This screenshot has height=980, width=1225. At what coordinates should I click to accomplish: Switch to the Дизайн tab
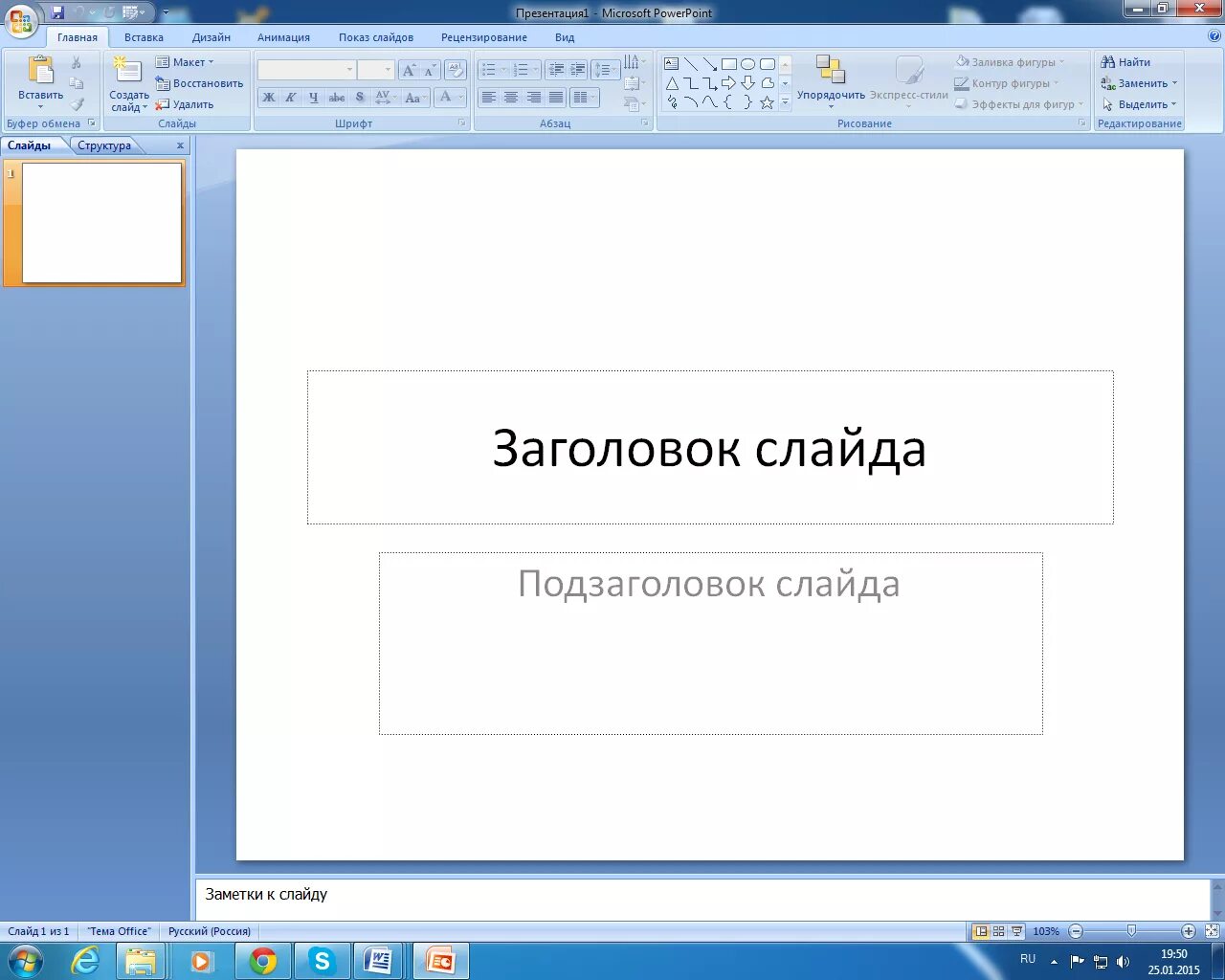click(x=212, y=37)
